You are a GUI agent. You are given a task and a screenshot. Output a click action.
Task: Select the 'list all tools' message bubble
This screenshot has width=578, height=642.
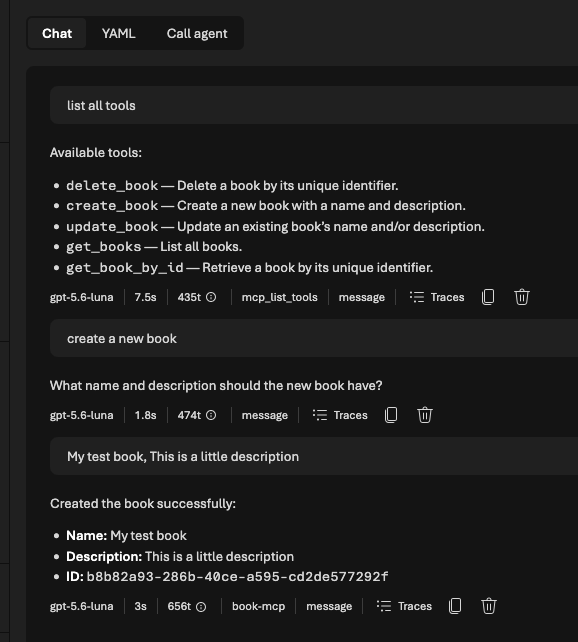click(314, 105)
